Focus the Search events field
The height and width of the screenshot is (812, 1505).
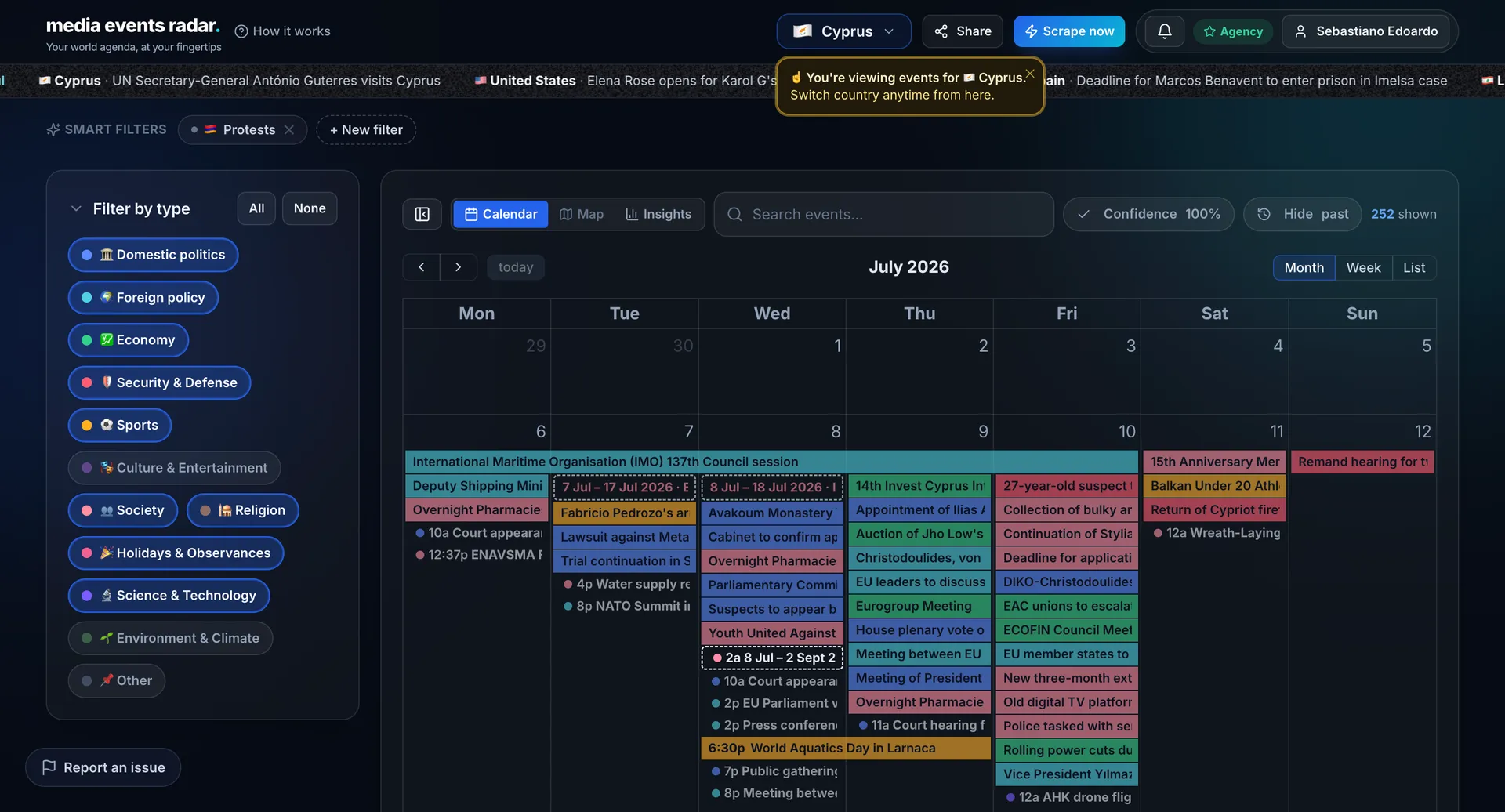coord(883,214)
